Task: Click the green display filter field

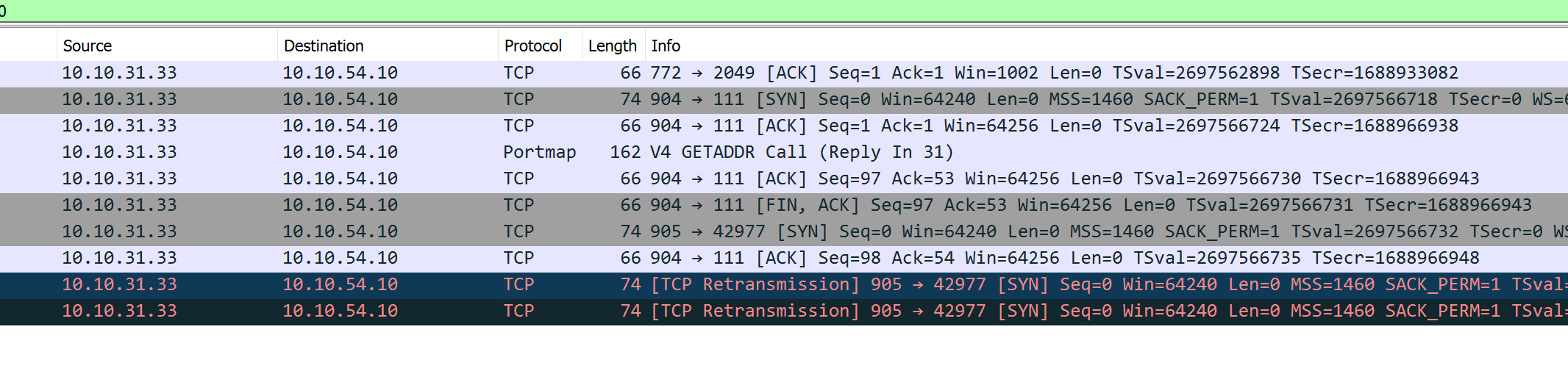Action: pyautogui.click(x=784, y=10)
